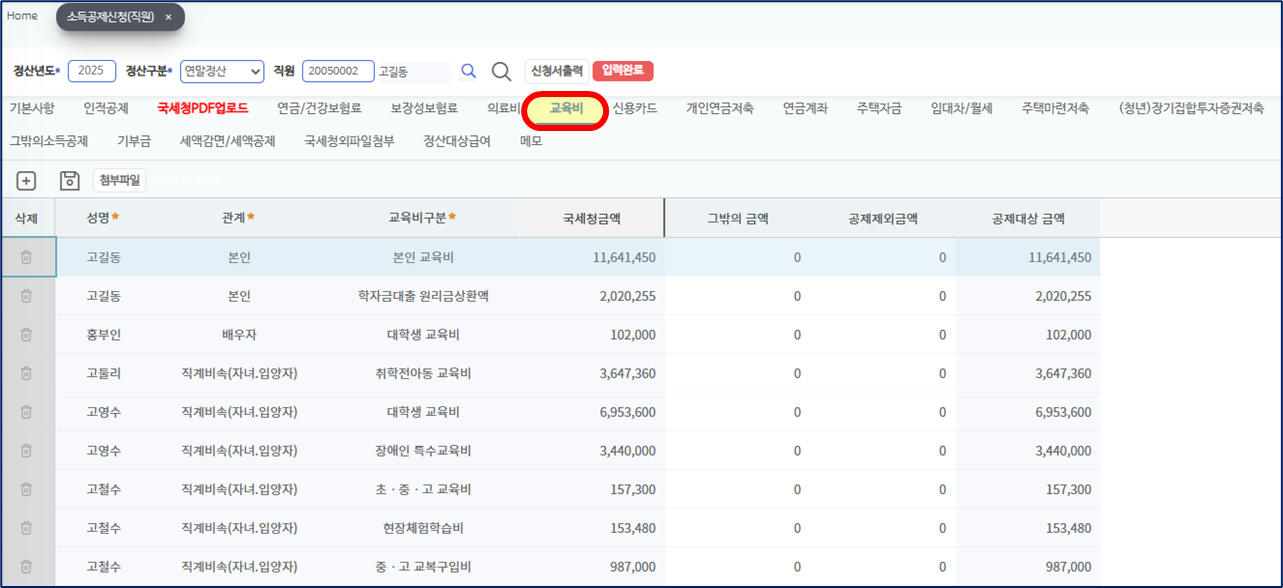Click the 배우자 relation cell
Viewport: 1283px width, 588px height.
pos(239,335)
